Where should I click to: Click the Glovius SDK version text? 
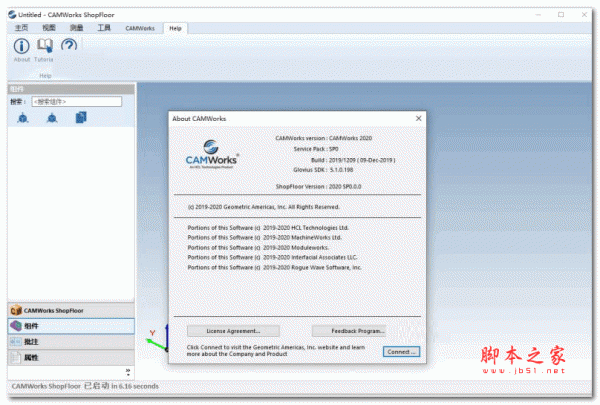coord(323,170)
